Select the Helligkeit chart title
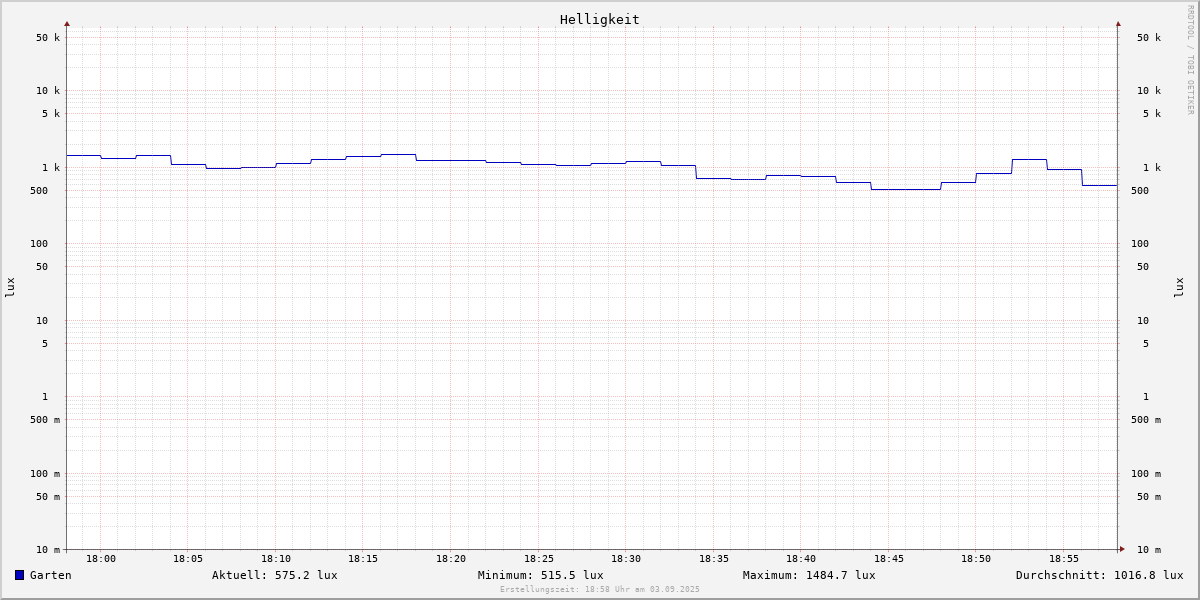Image resolution: width=1200 pixels, height=600 pixels. coord(599,19)
